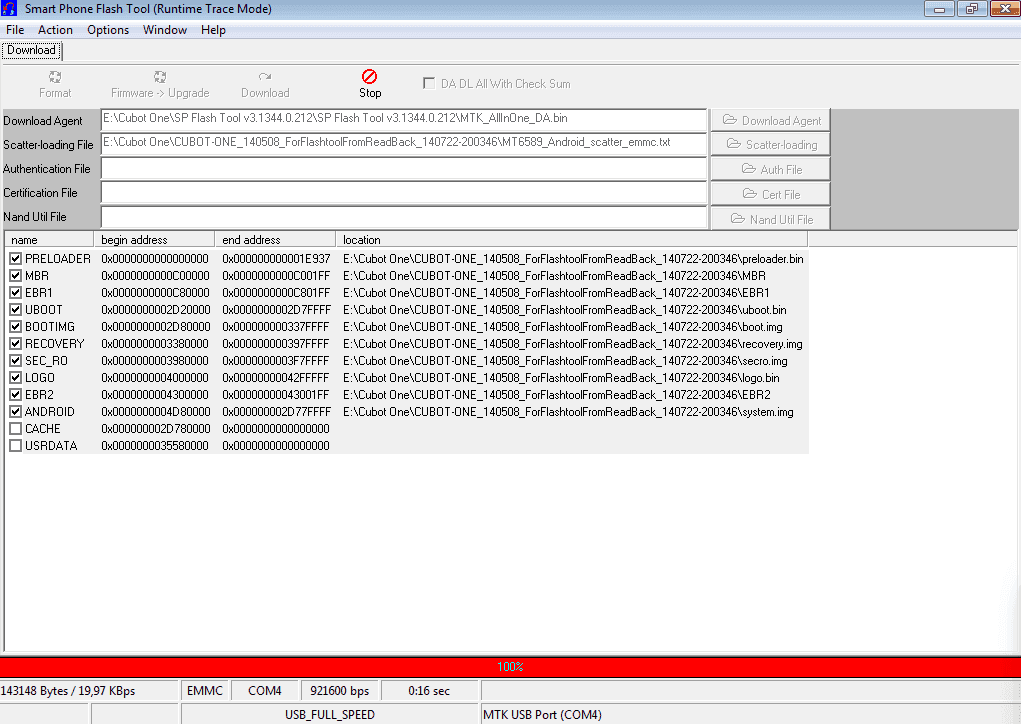
Task: Click the 0:16 sec elapsed time
Action: [x=429, y=691]
